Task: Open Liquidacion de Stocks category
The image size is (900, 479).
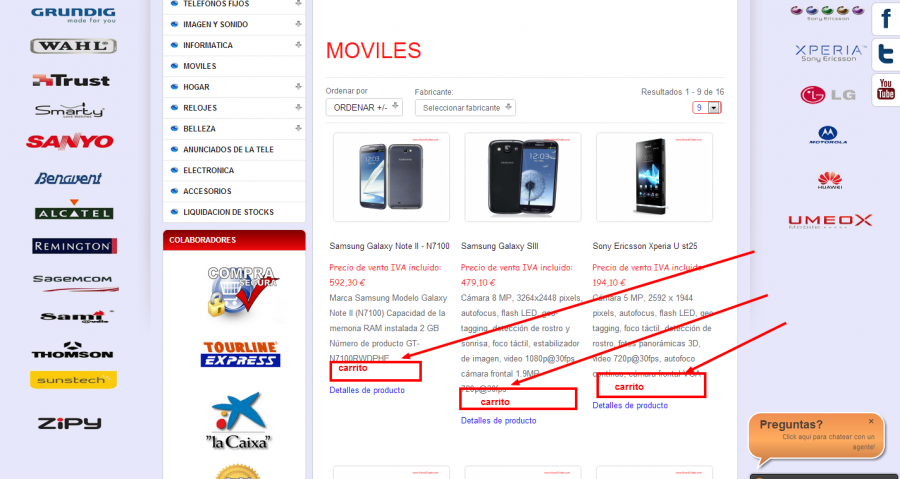Action: coord(228,212)
